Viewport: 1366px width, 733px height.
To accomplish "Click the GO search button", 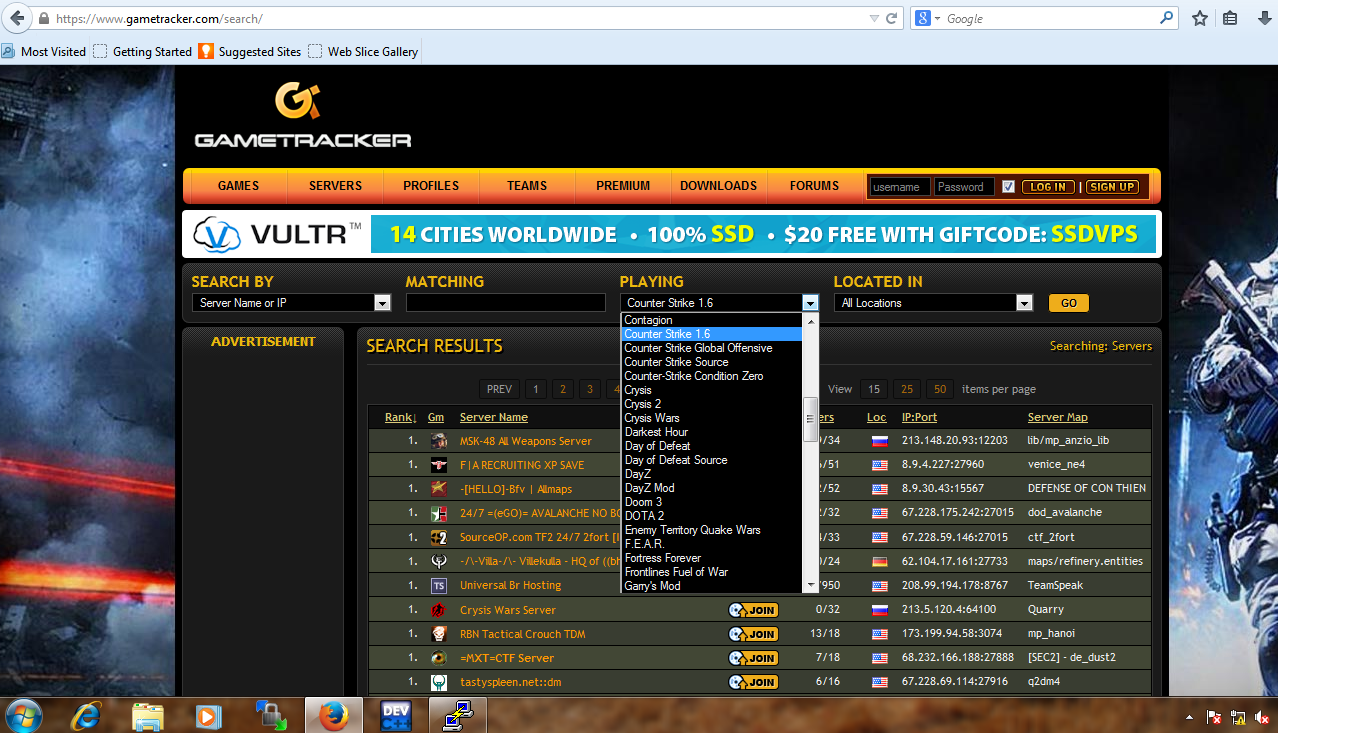I will pyautogui.click(x=1069, y=303).
